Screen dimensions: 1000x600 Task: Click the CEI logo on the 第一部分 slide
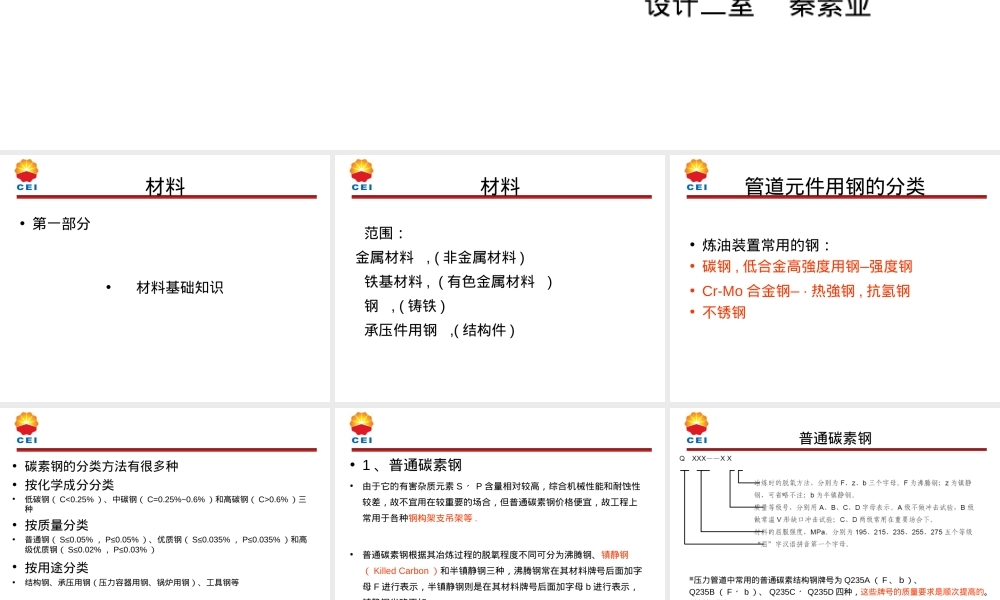(x=27, y=175)
